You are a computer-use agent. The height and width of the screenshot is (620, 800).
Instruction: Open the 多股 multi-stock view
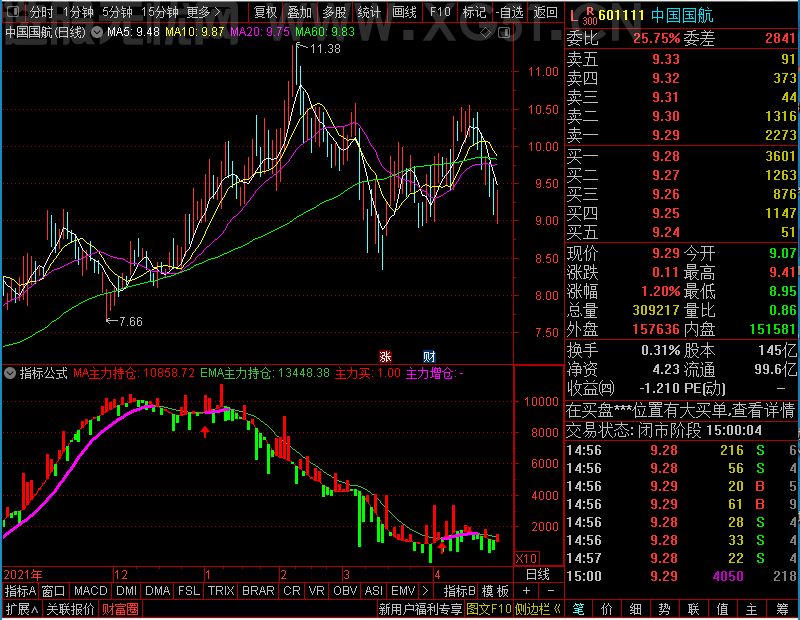335,12
